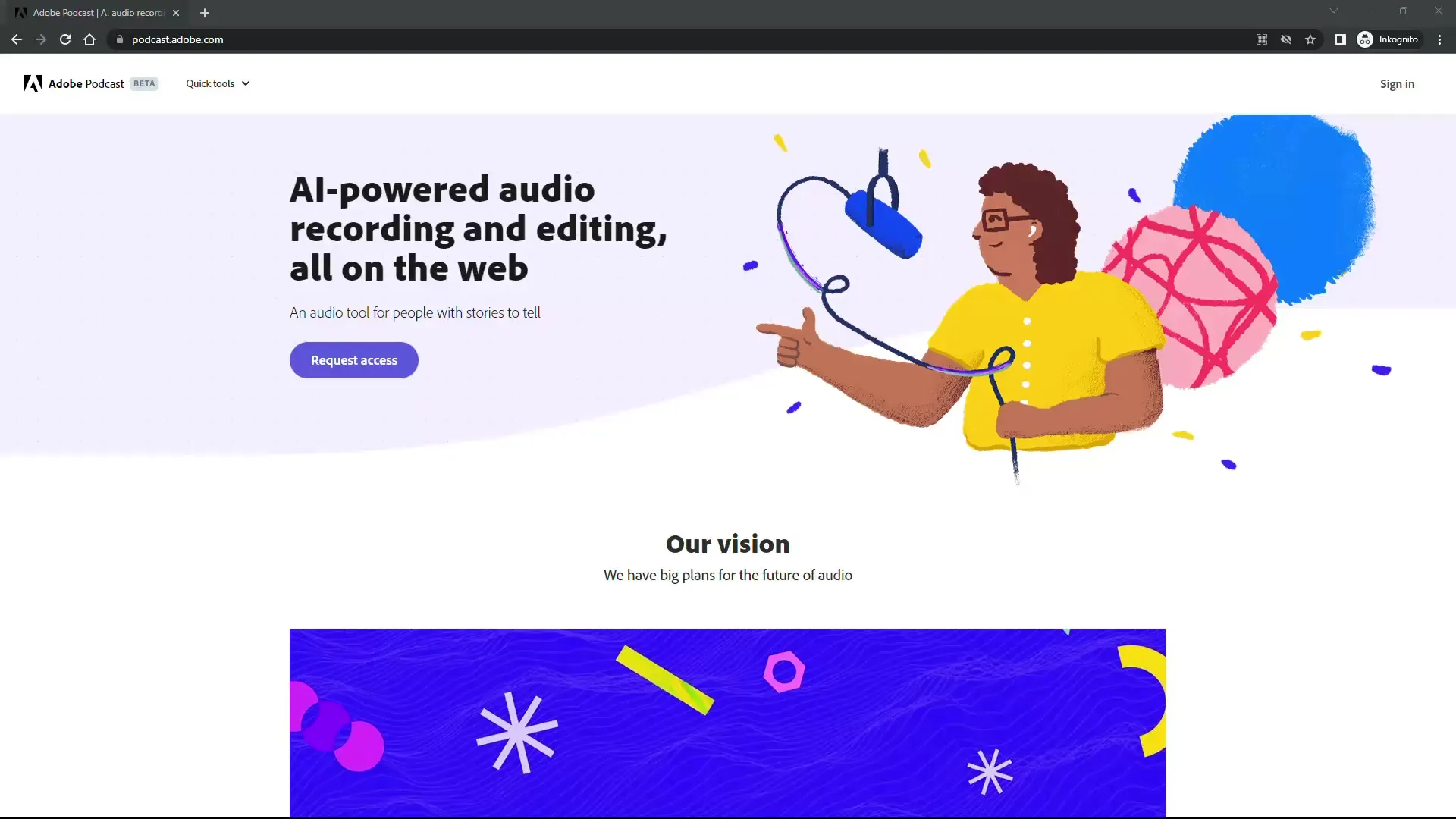Click the 'Sign in' link

(1398, 84)
